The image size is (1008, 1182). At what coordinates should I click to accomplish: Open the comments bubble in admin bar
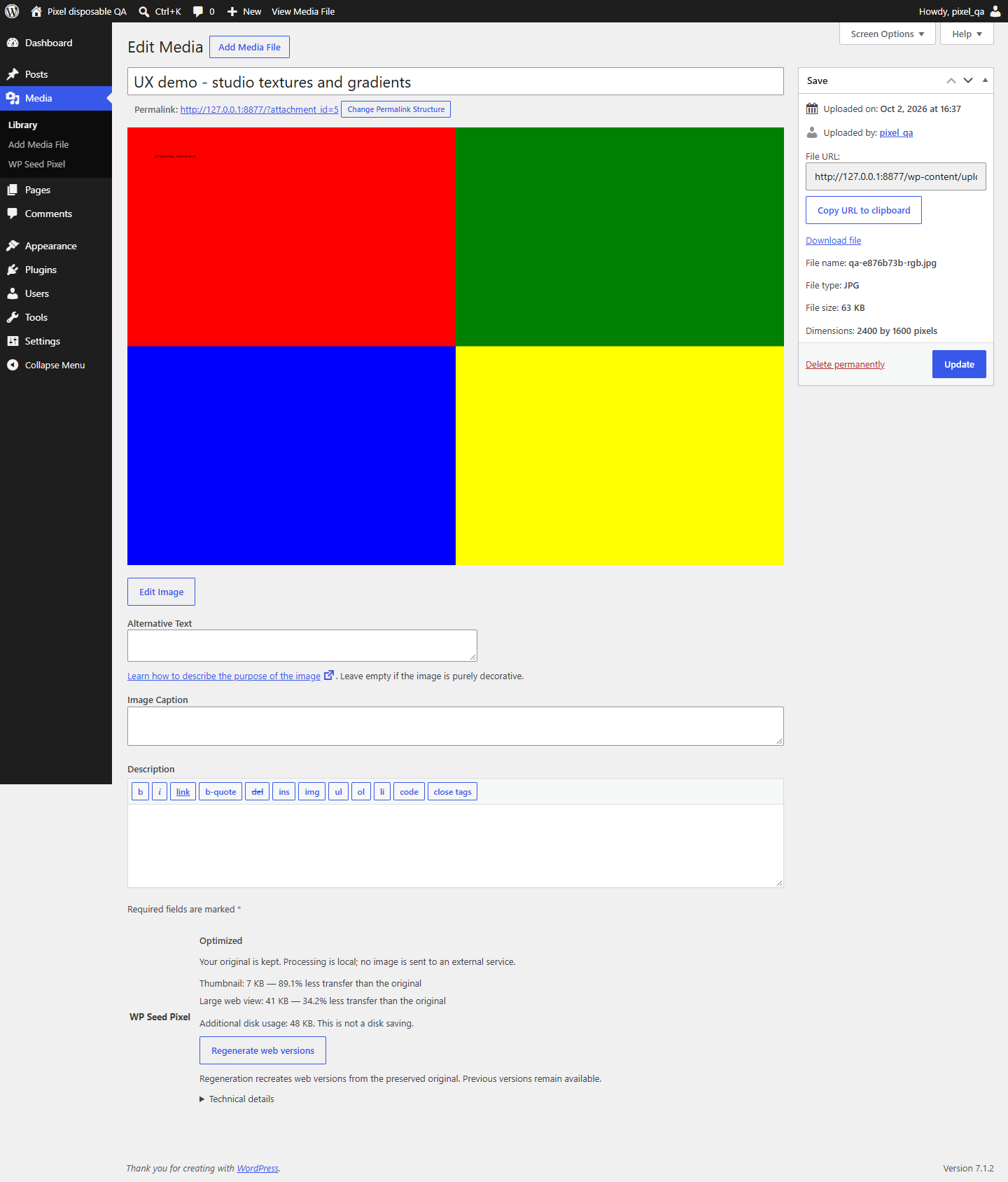pos(204,11)
